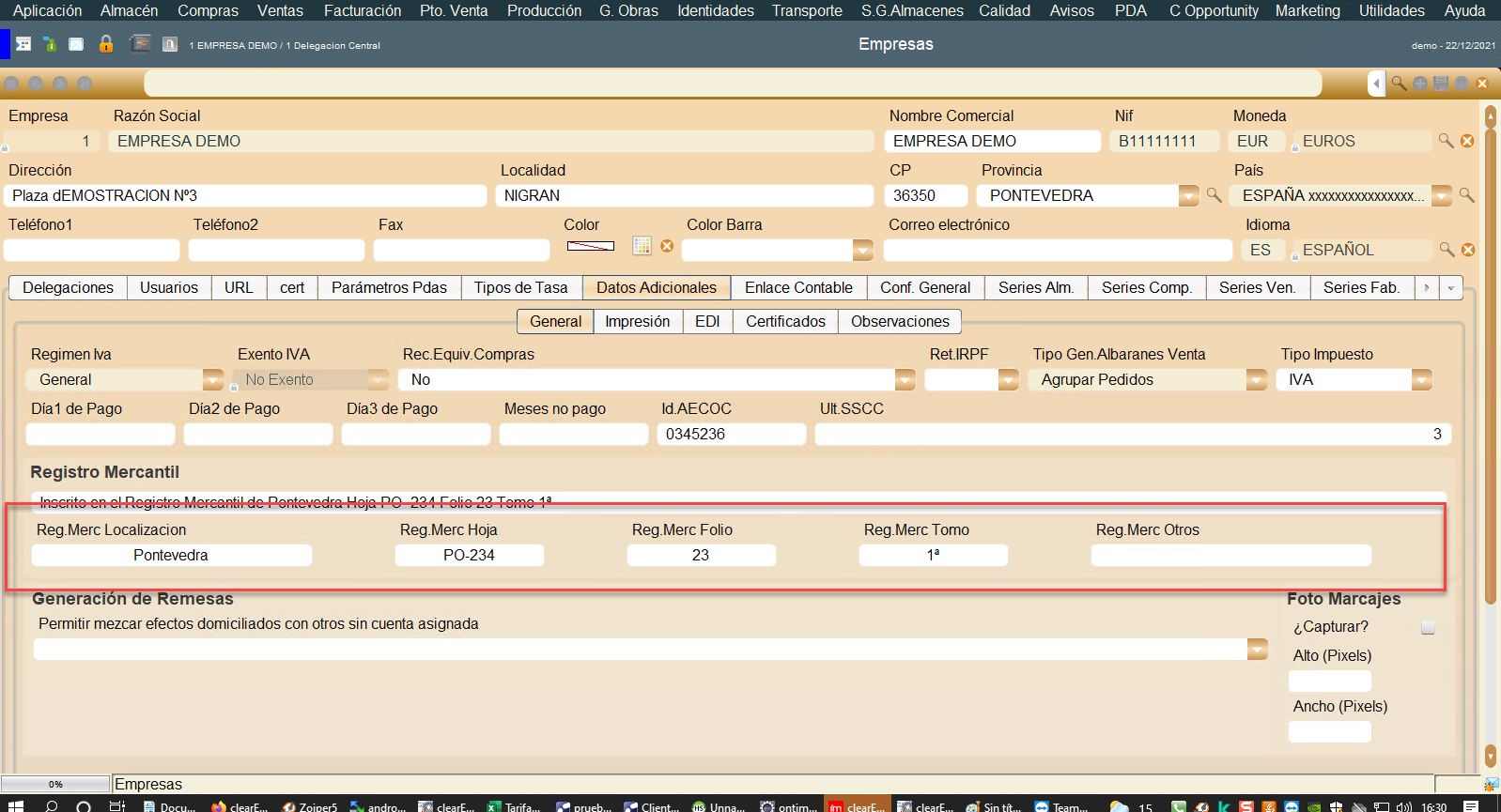
Task: Open the Delegaciones tab
Action: tap(68, 287)
